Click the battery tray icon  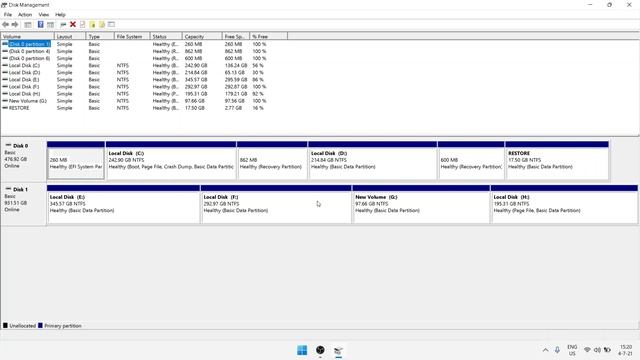(607, 350)
